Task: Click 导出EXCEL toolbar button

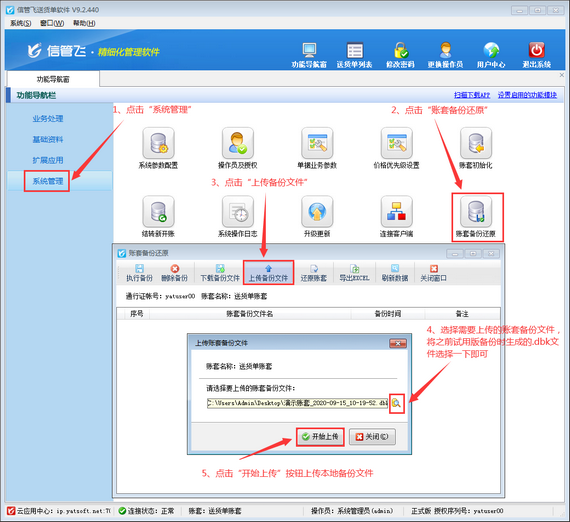Action: (x=354, y=273)
